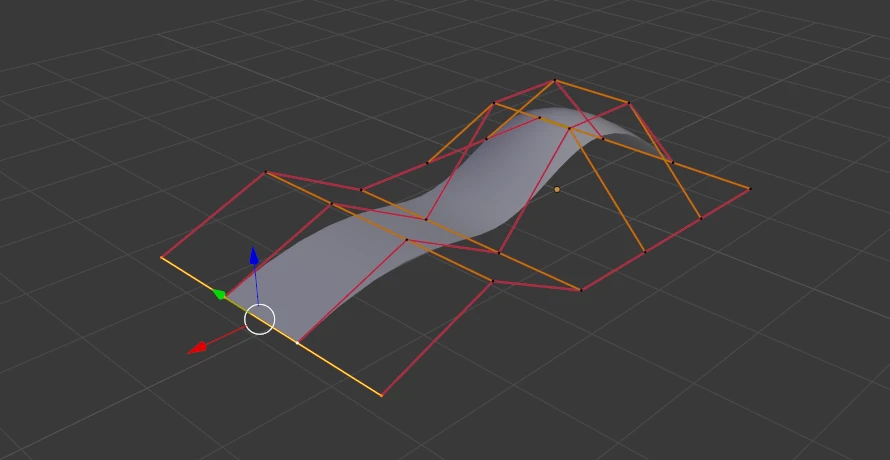Click the green Y-axis gizmo arrow

219,294
